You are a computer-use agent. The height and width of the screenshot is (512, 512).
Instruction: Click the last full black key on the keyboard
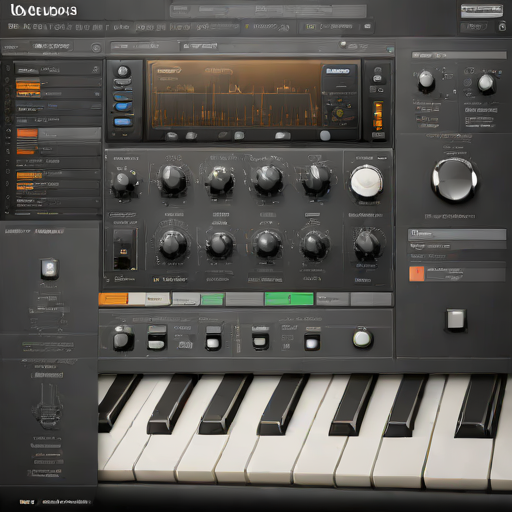pyautogui.click(x=479, y=406)
